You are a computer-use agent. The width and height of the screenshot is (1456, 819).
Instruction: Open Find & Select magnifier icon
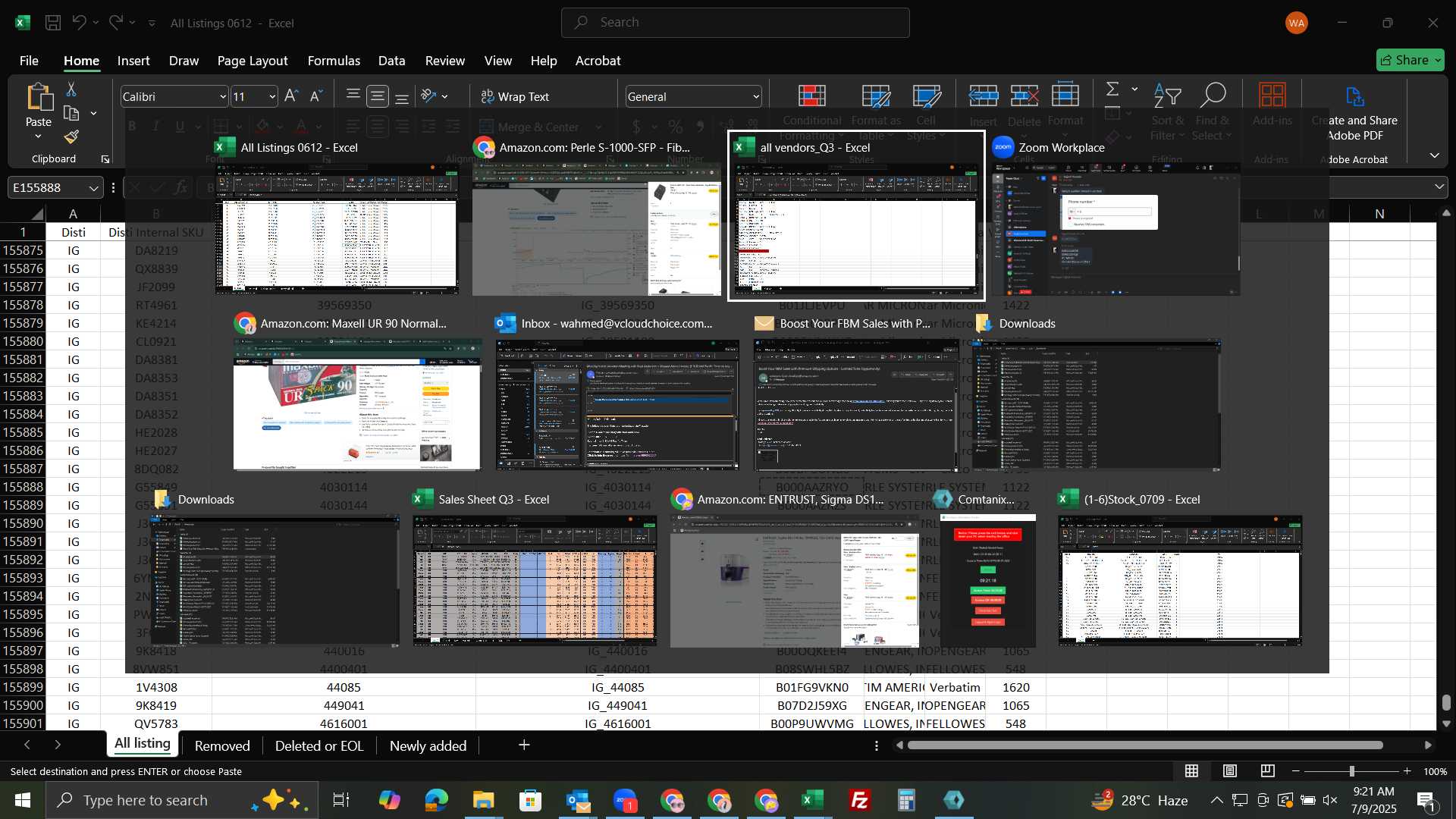[x=1213, y=96]
